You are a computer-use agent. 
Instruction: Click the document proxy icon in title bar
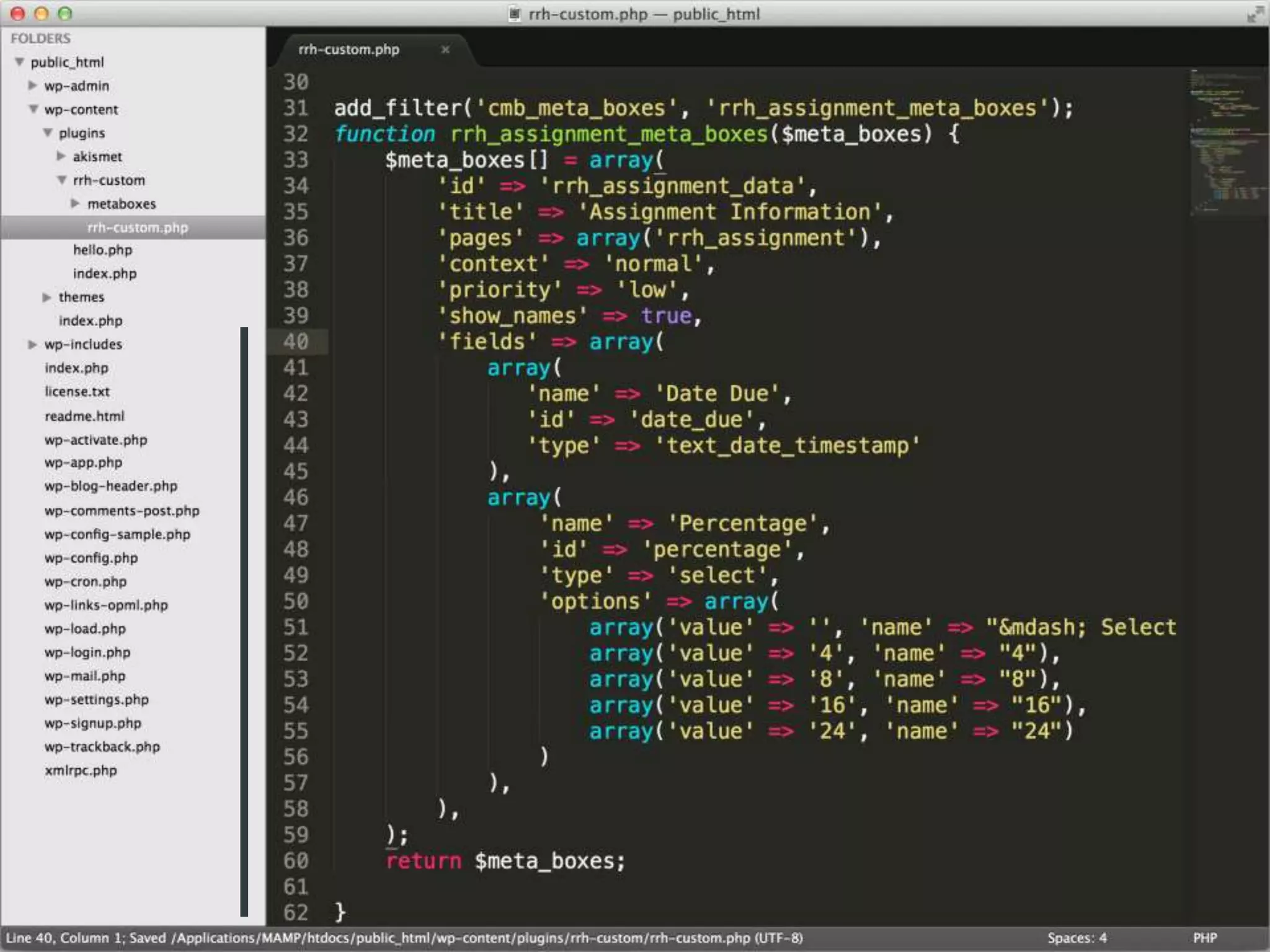(514, 14)
